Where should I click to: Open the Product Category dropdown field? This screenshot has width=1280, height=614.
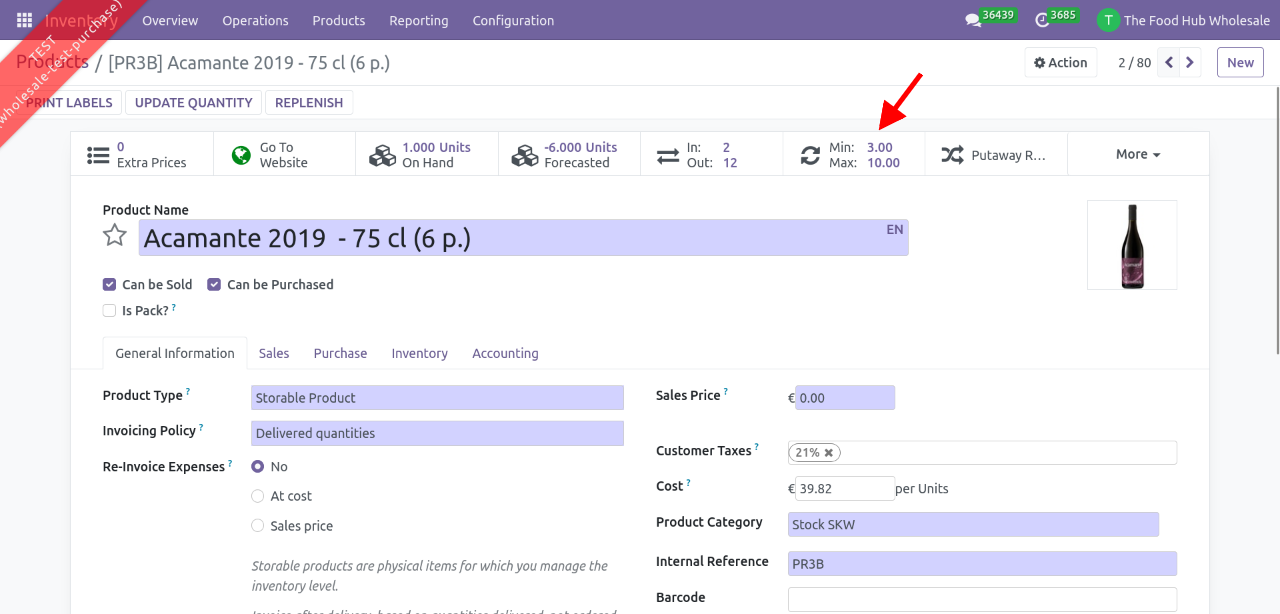(x=973, y=524)
